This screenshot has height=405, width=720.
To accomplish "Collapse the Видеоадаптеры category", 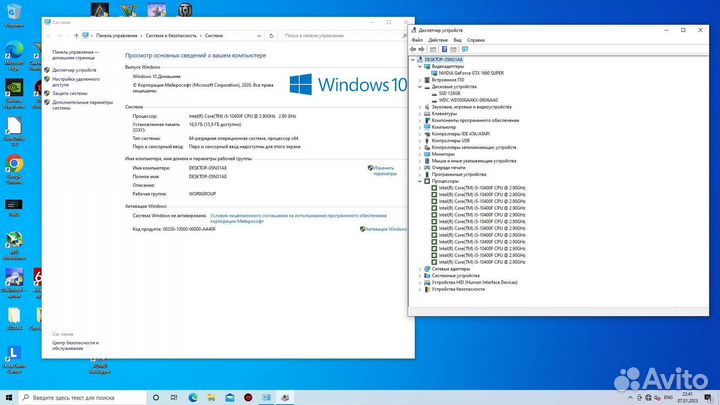I will (x=420, y=67).
